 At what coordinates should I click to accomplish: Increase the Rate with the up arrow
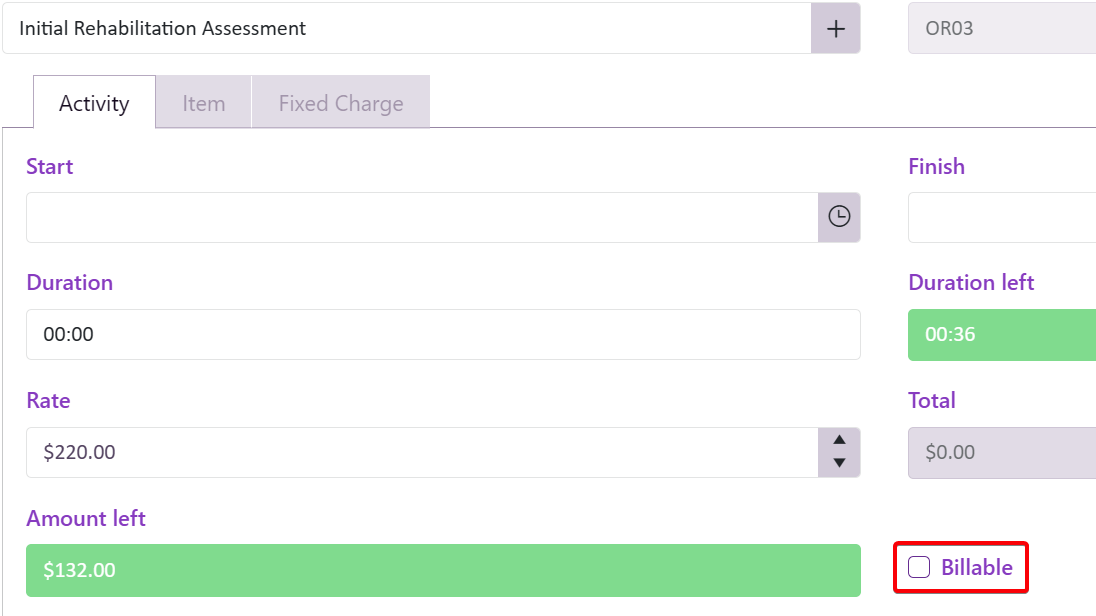pos(839,440)
